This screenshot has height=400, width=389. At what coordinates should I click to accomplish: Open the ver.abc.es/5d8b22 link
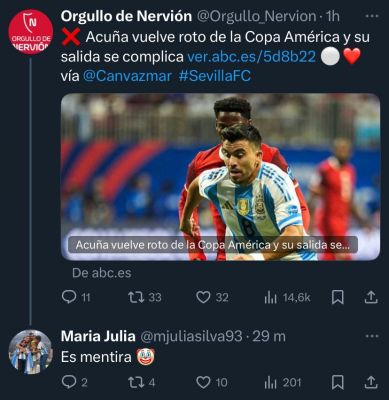(x=251, y=57)
